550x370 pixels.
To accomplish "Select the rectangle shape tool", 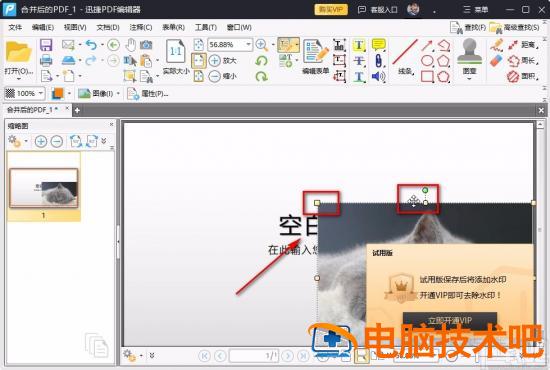I will (x=427, y=76).
